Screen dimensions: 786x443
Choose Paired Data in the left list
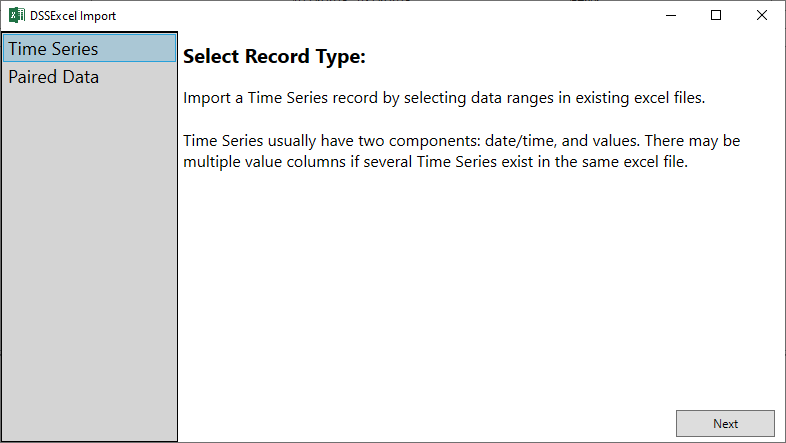(90, 77)
